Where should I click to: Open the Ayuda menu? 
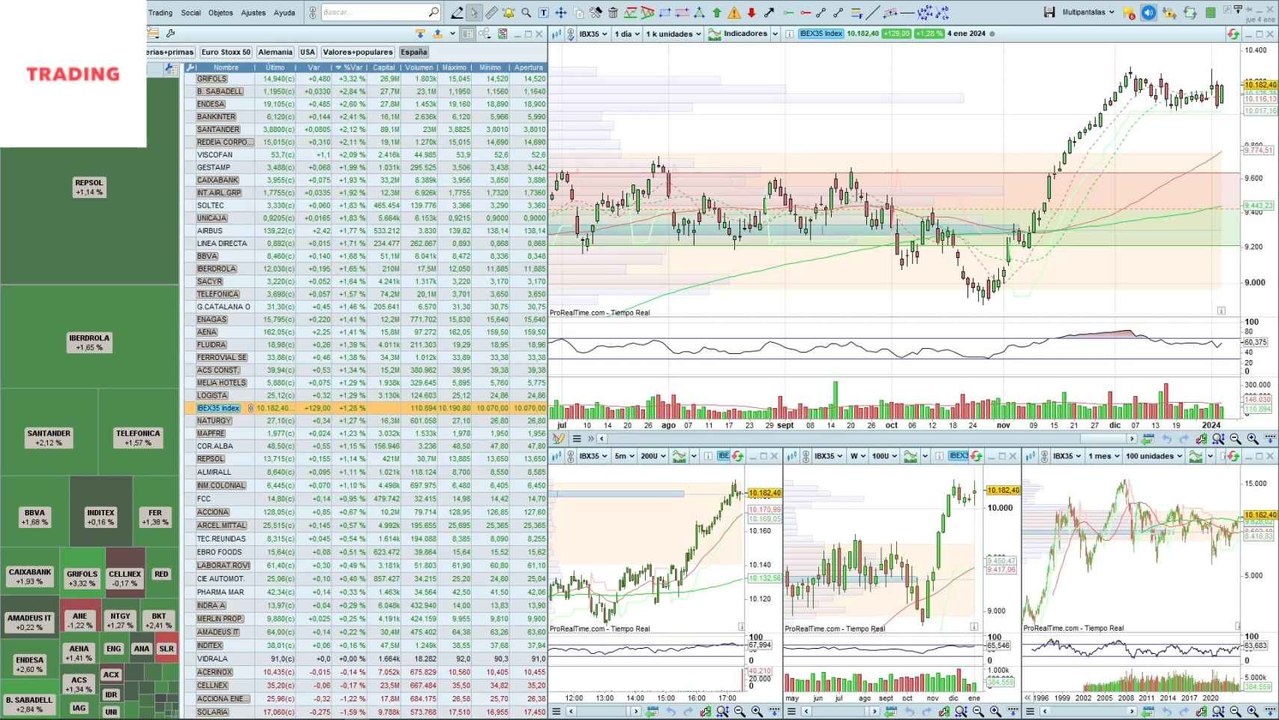(284, 13)
